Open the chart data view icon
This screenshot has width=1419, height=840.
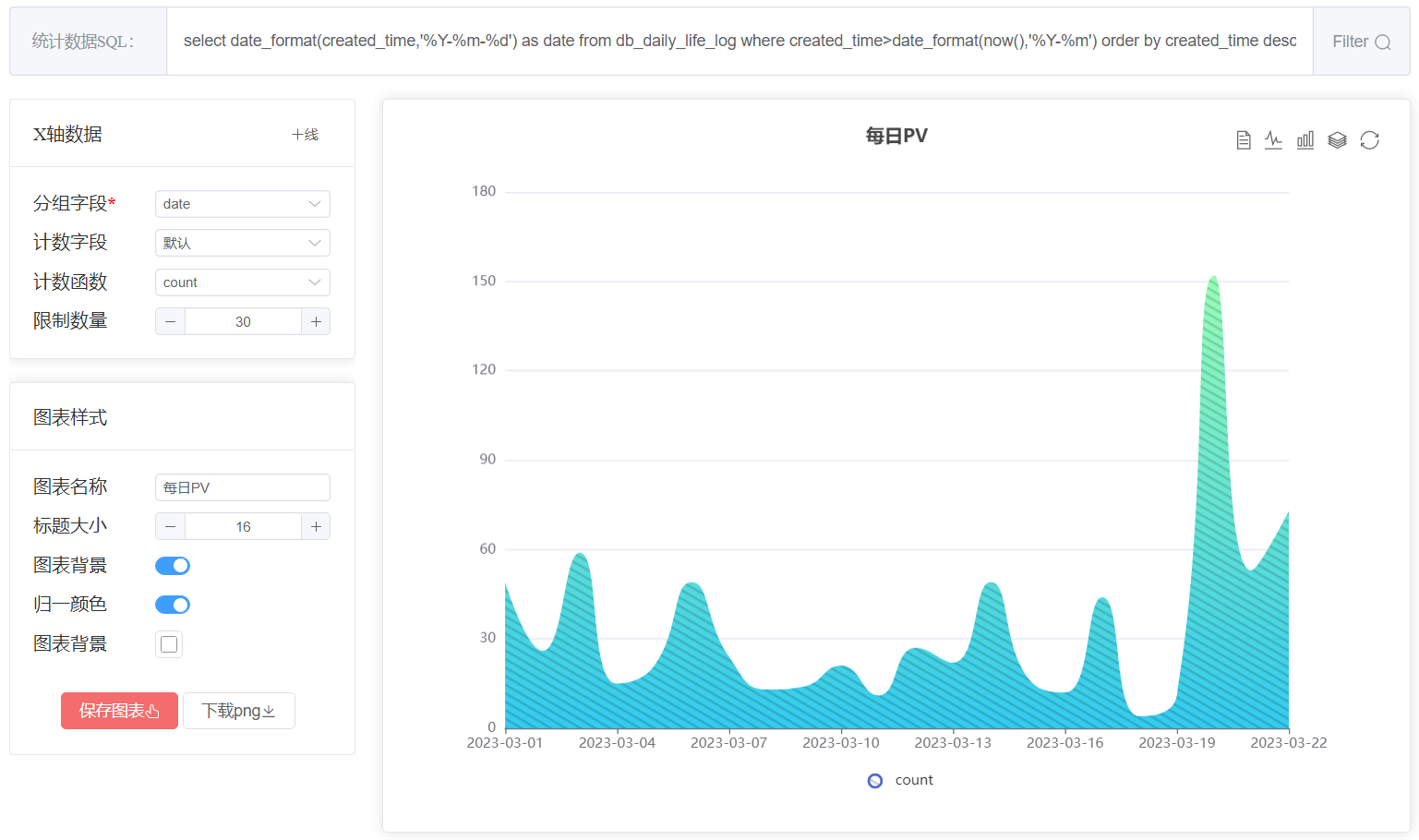tap(1244, 140)
